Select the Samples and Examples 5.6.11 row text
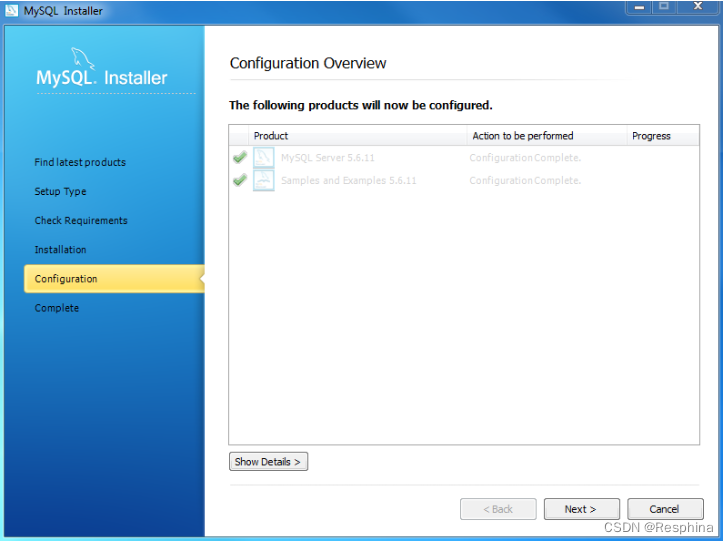728x544 pixels. click(349, 181)
